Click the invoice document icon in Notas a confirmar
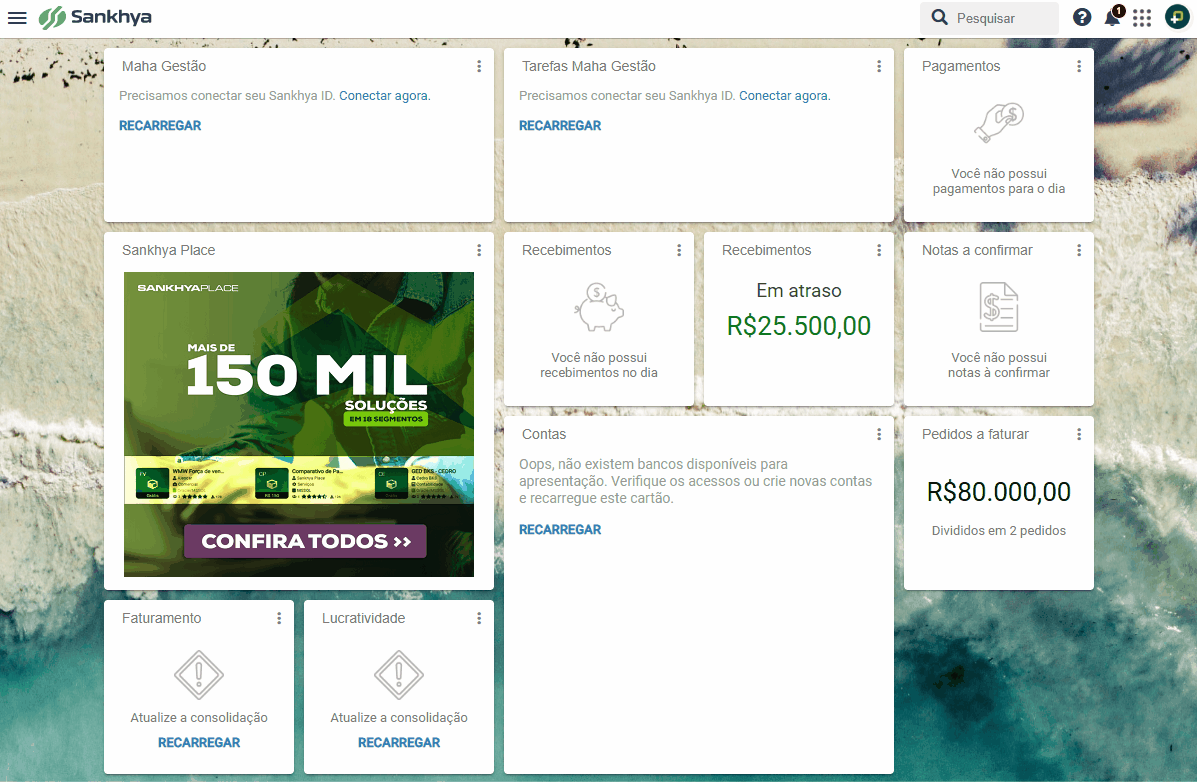This screenshot has width=1197, height=782. [x=999, y=307]
